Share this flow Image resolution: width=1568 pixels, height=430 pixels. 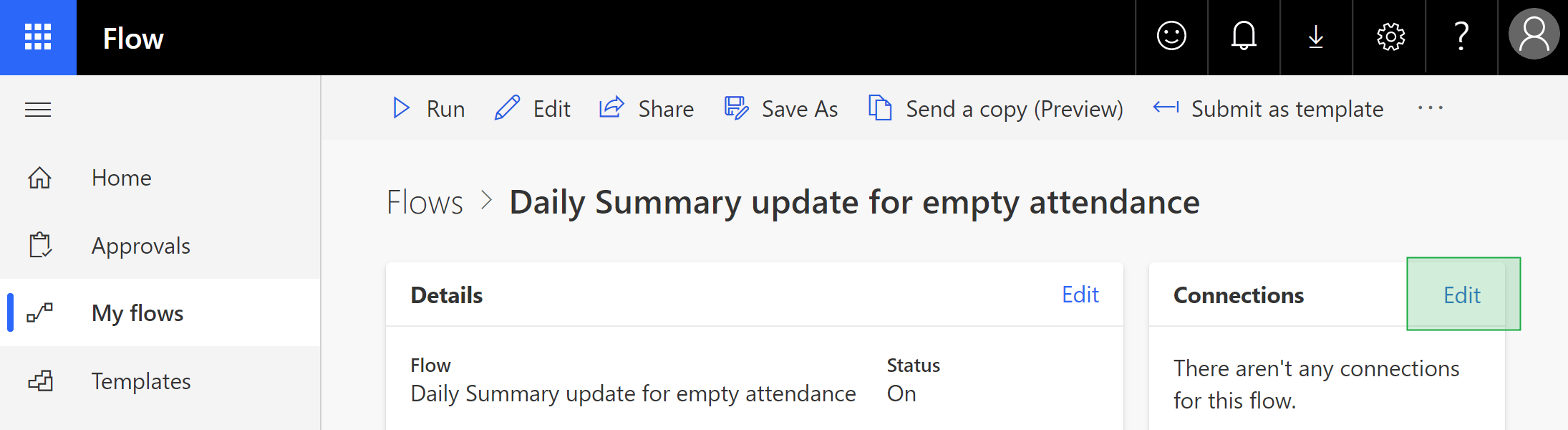point(647,109)
